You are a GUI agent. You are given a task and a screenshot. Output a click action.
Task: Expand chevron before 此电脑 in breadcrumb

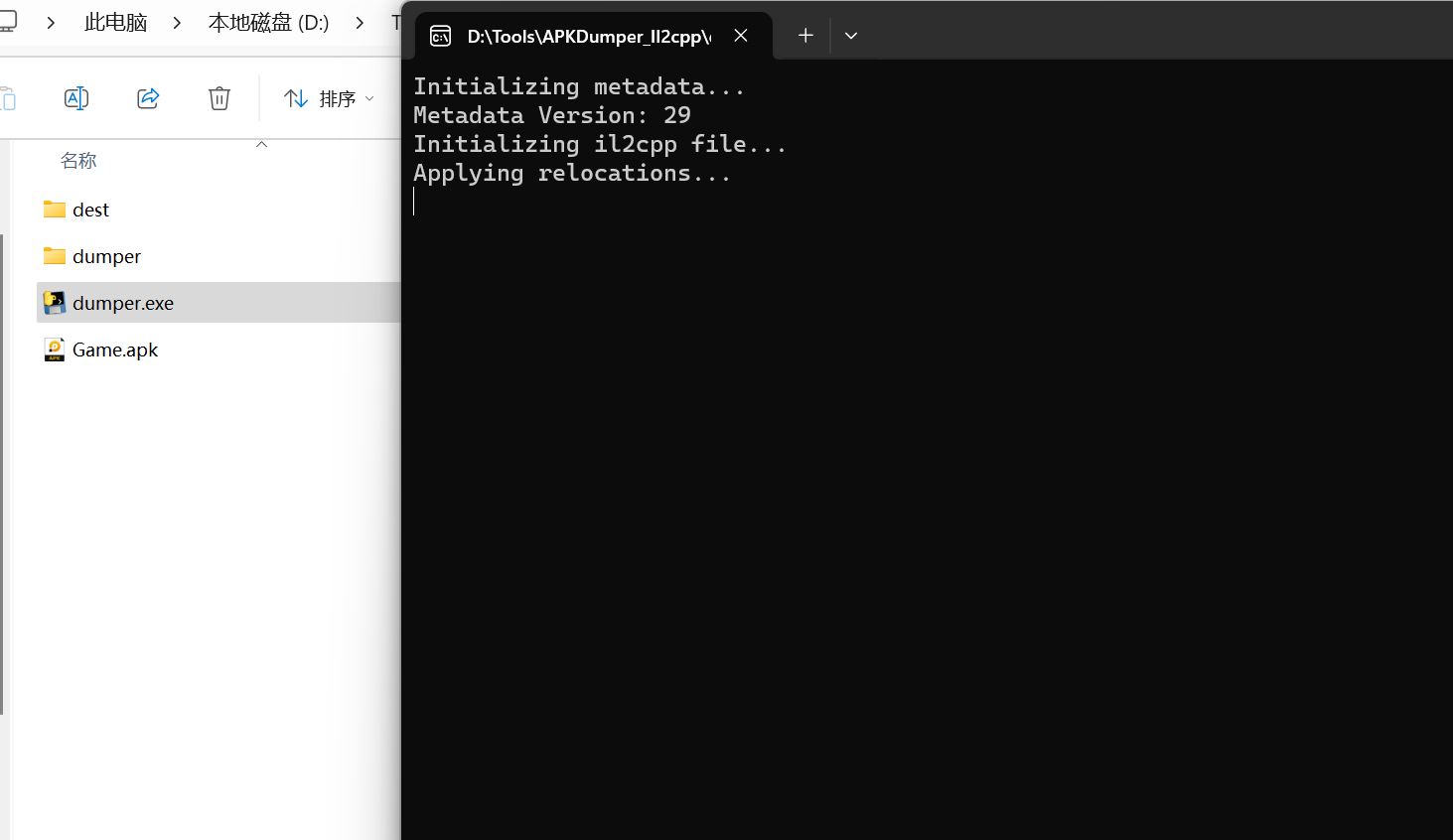point(51,23)
